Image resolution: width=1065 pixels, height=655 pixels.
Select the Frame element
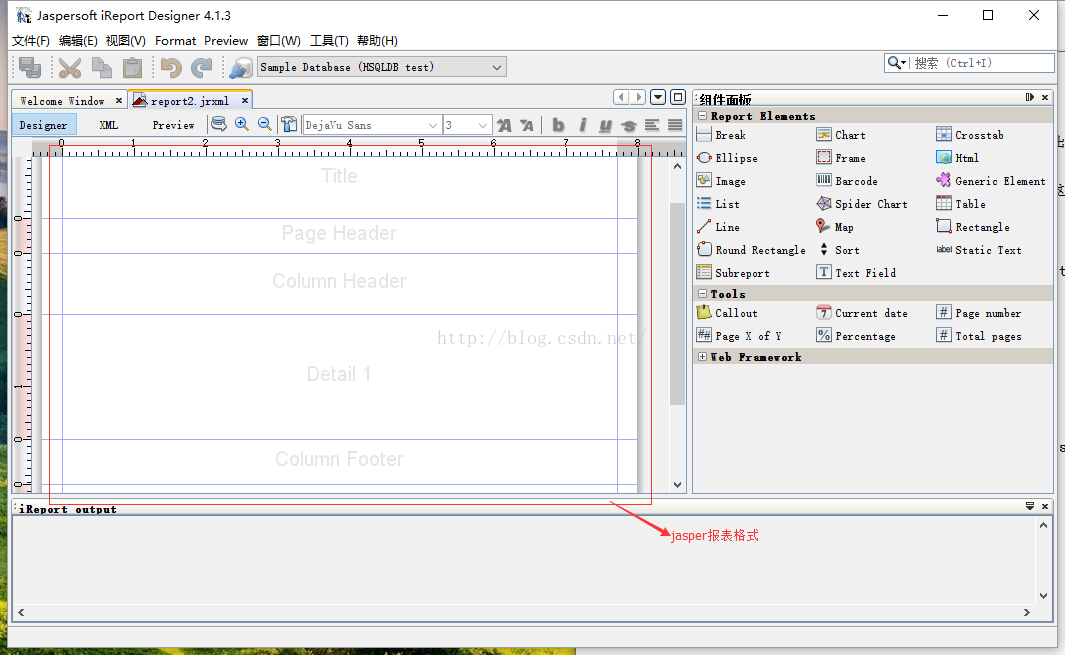[841, 158]
